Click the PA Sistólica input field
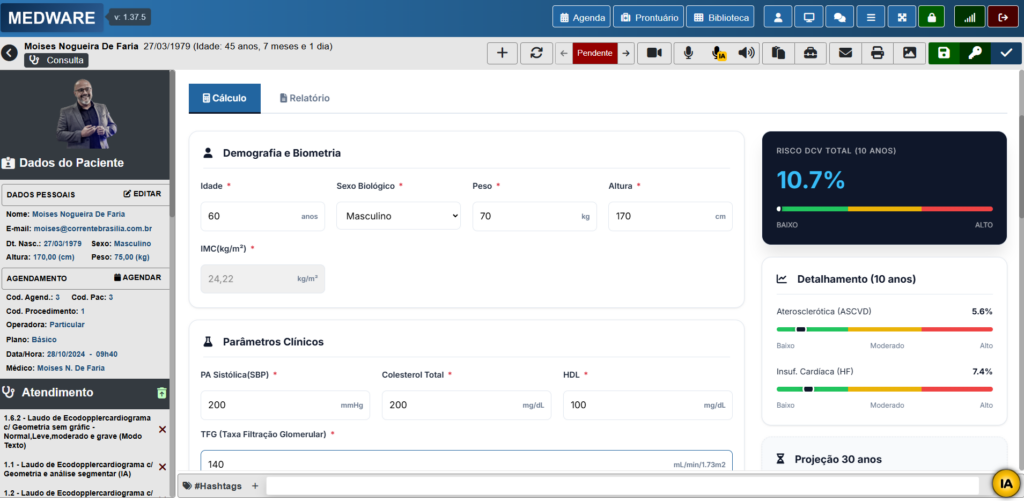 click(284, 405)
